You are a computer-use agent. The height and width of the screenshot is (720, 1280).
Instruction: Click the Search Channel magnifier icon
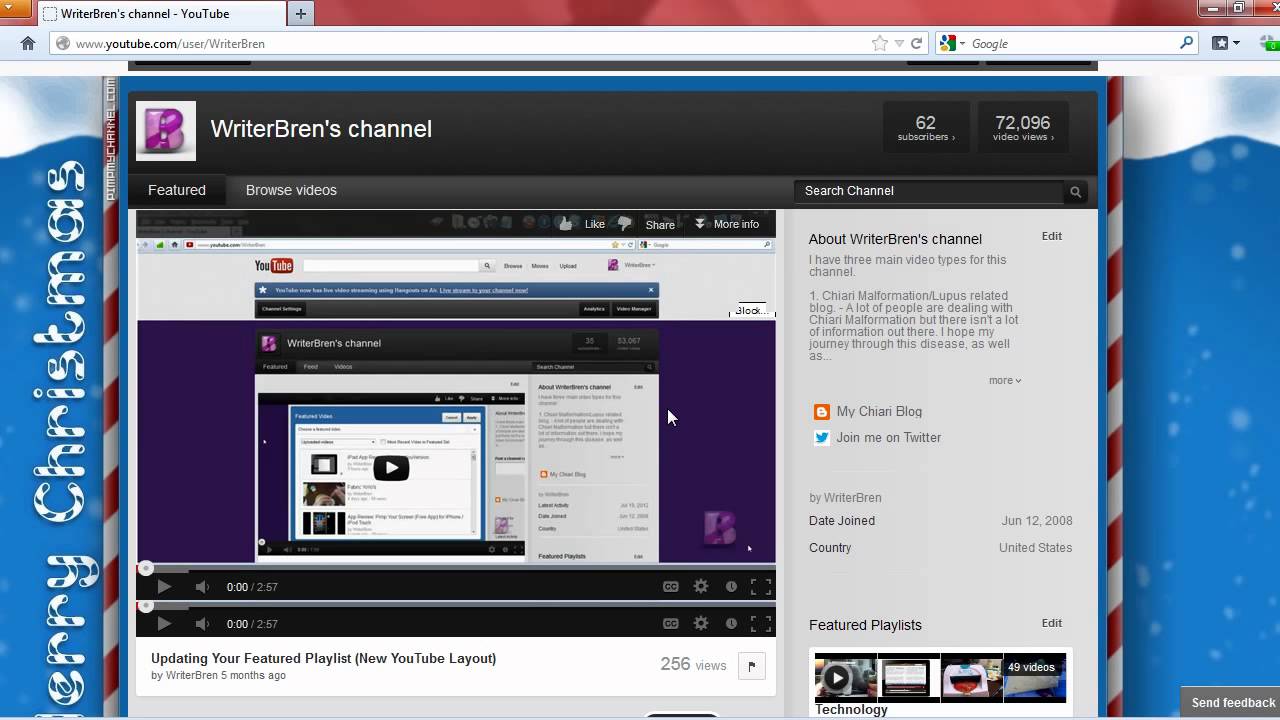1076,191
